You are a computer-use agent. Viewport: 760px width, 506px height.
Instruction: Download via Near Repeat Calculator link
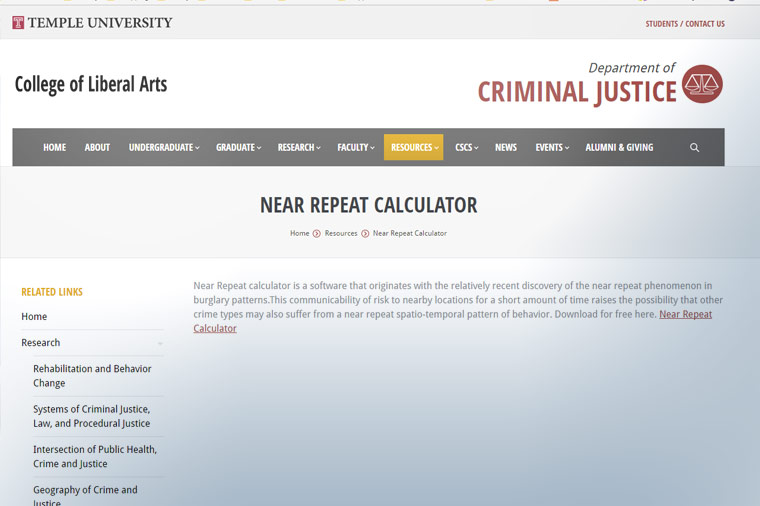pyautogui.click(x=685, y=314)
